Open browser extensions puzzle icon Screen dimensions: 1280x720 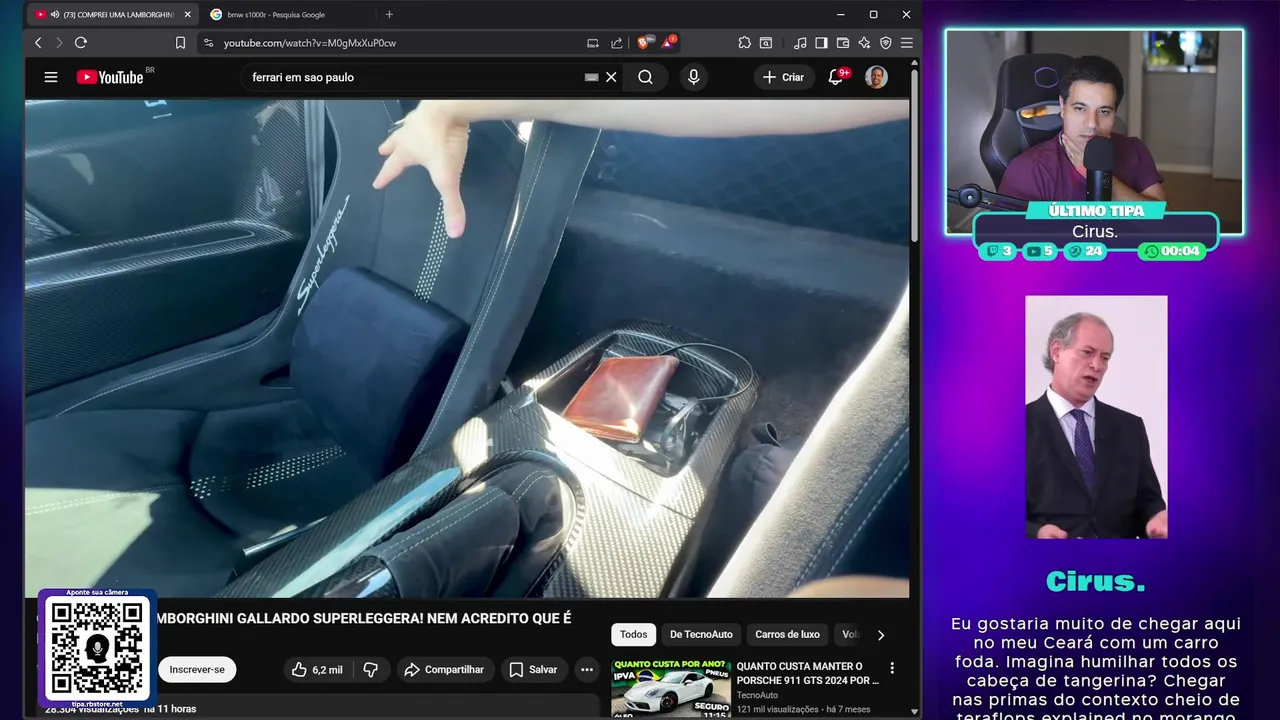click(x=744, y=43)
